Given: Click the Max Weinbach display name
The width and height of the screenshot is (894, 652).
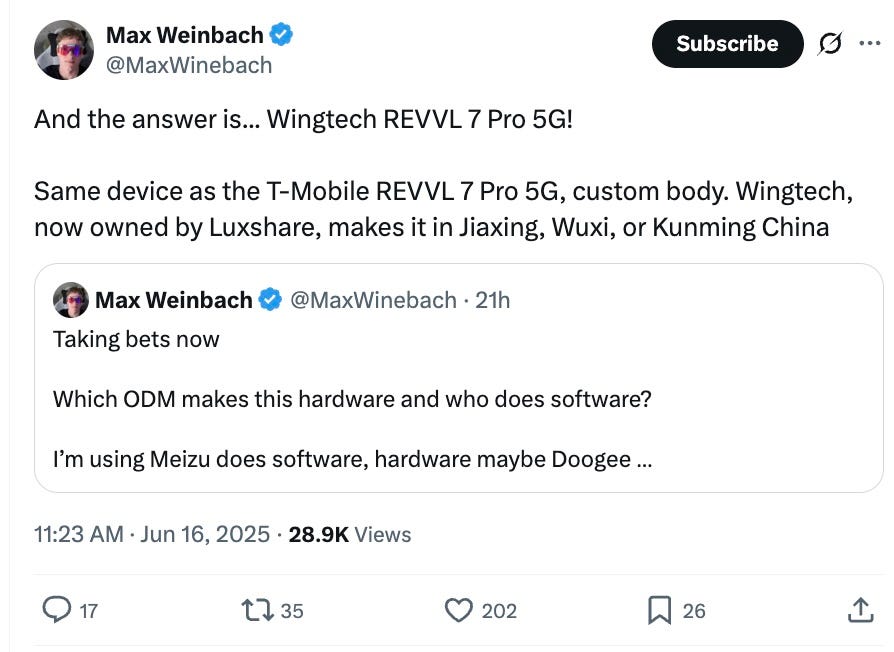Looking at the screenshot, I should coord(185,33).
